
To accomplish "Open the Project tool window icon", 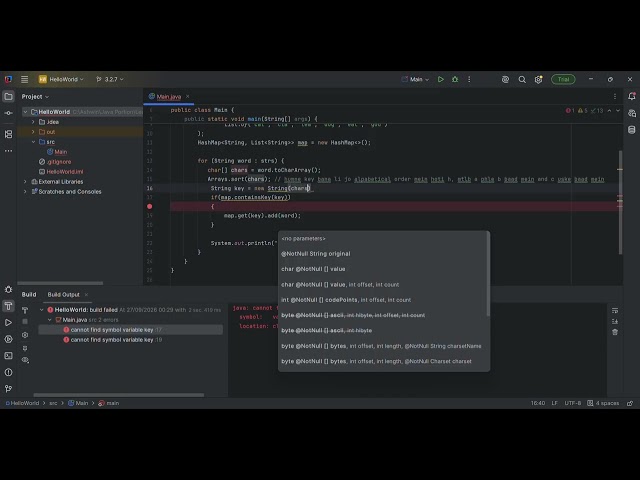I will tap(8, 97).
